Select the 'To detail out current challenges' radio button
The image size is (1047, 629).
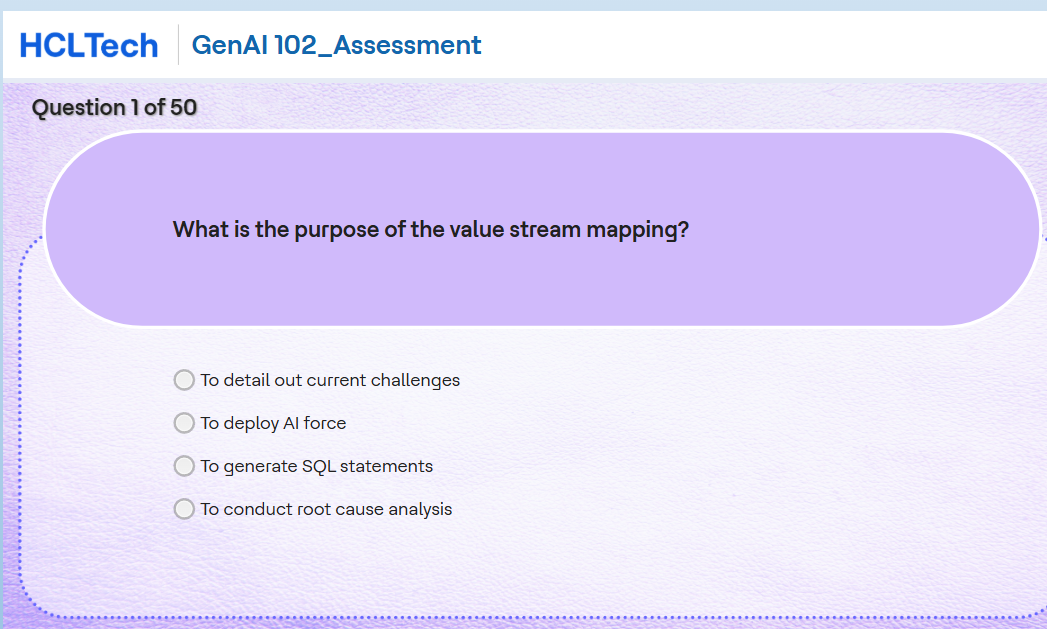[x=184, y=380]
